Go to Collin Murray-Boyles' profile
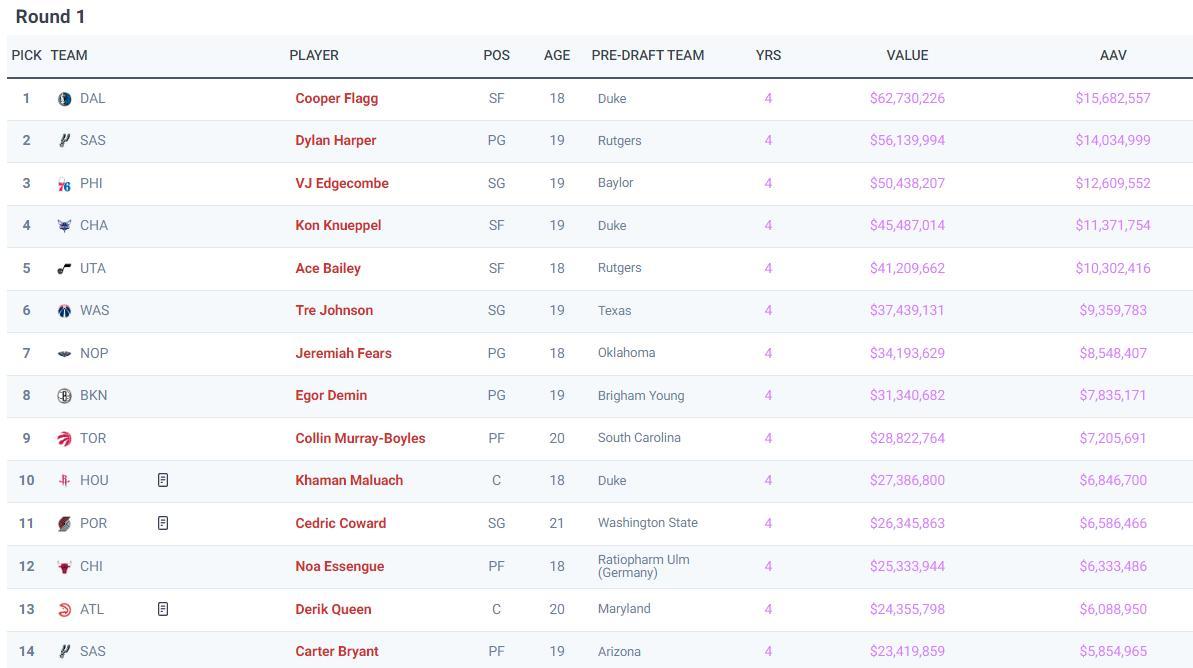 point(360,439)
